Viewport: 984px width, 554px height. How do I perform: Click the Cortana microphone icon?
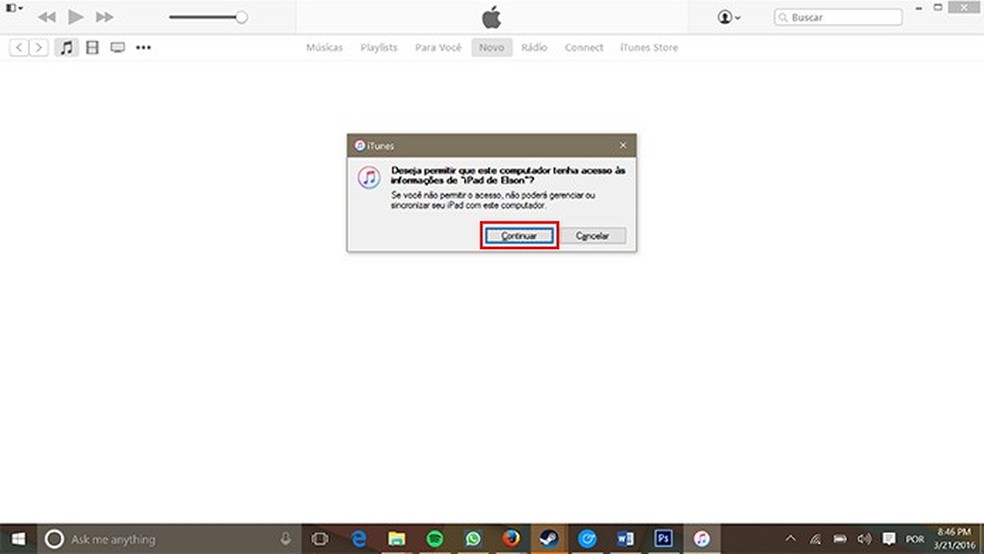click(286, 539)
